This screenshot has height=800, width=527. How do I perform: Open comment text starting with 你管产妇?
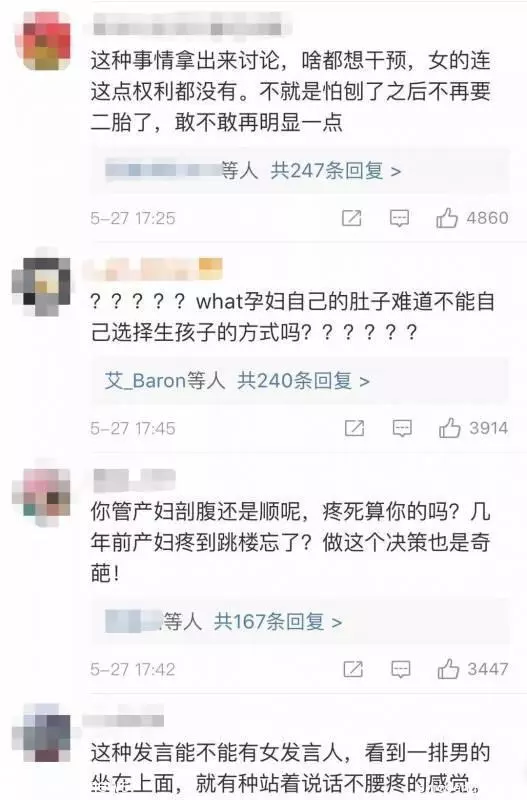coord(291,542)
